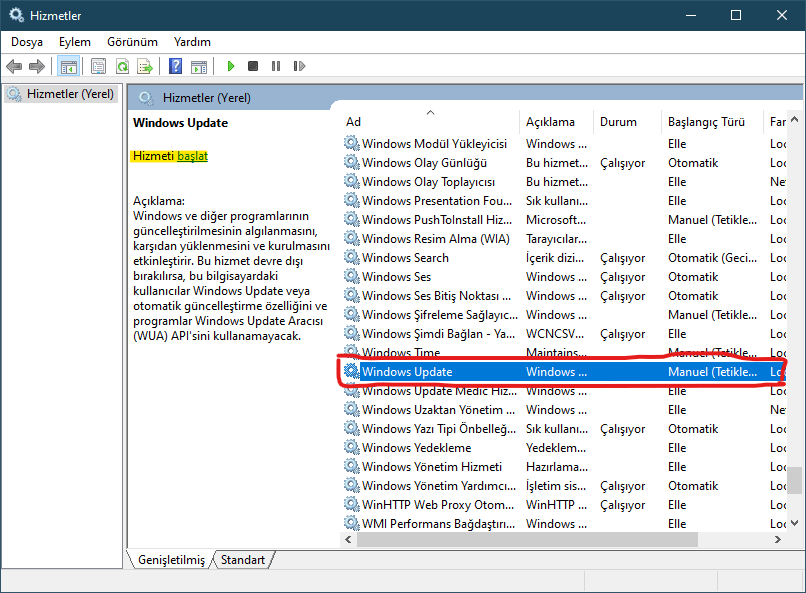The image size is (806, 593).
Task: Click the başlat link to start service
Action: tap(192, 156)
